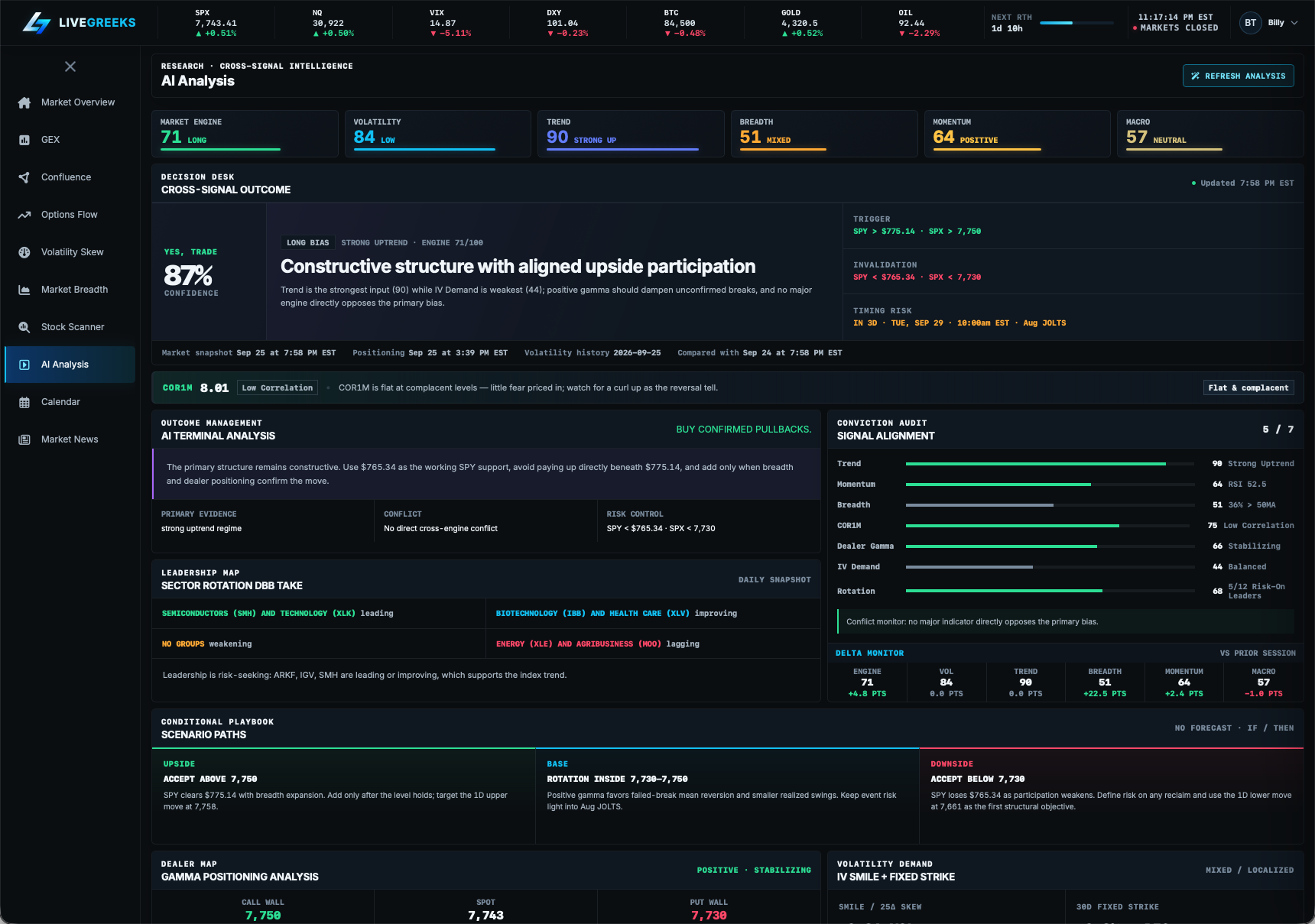This screenshot has width=1315, height=924.
Task: Open the Market Overview page
Action: [70, 102]
